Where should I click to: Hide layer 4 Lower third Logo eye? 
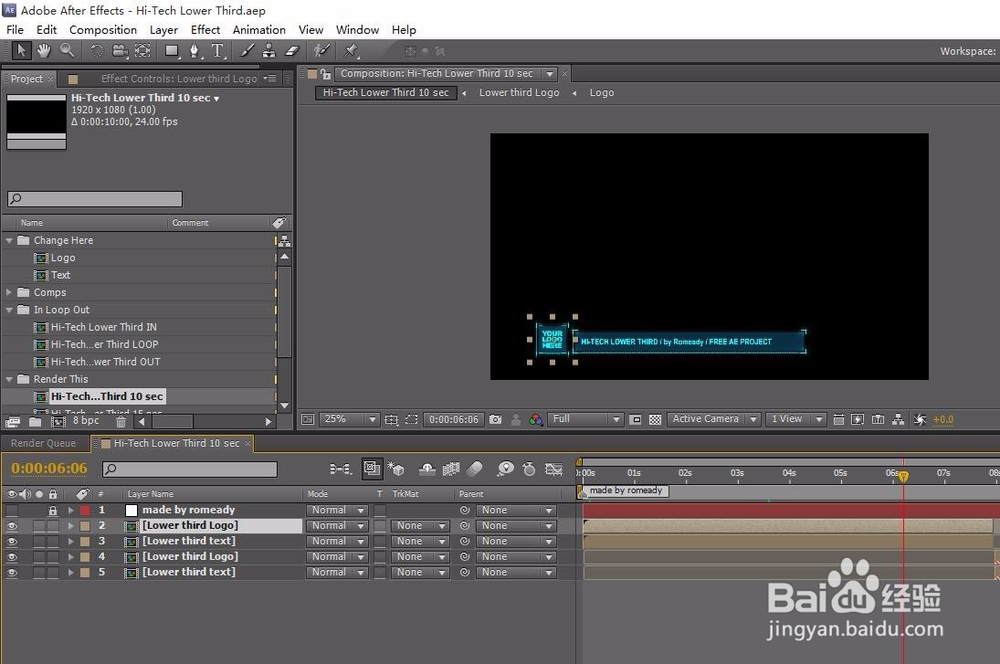11,557
